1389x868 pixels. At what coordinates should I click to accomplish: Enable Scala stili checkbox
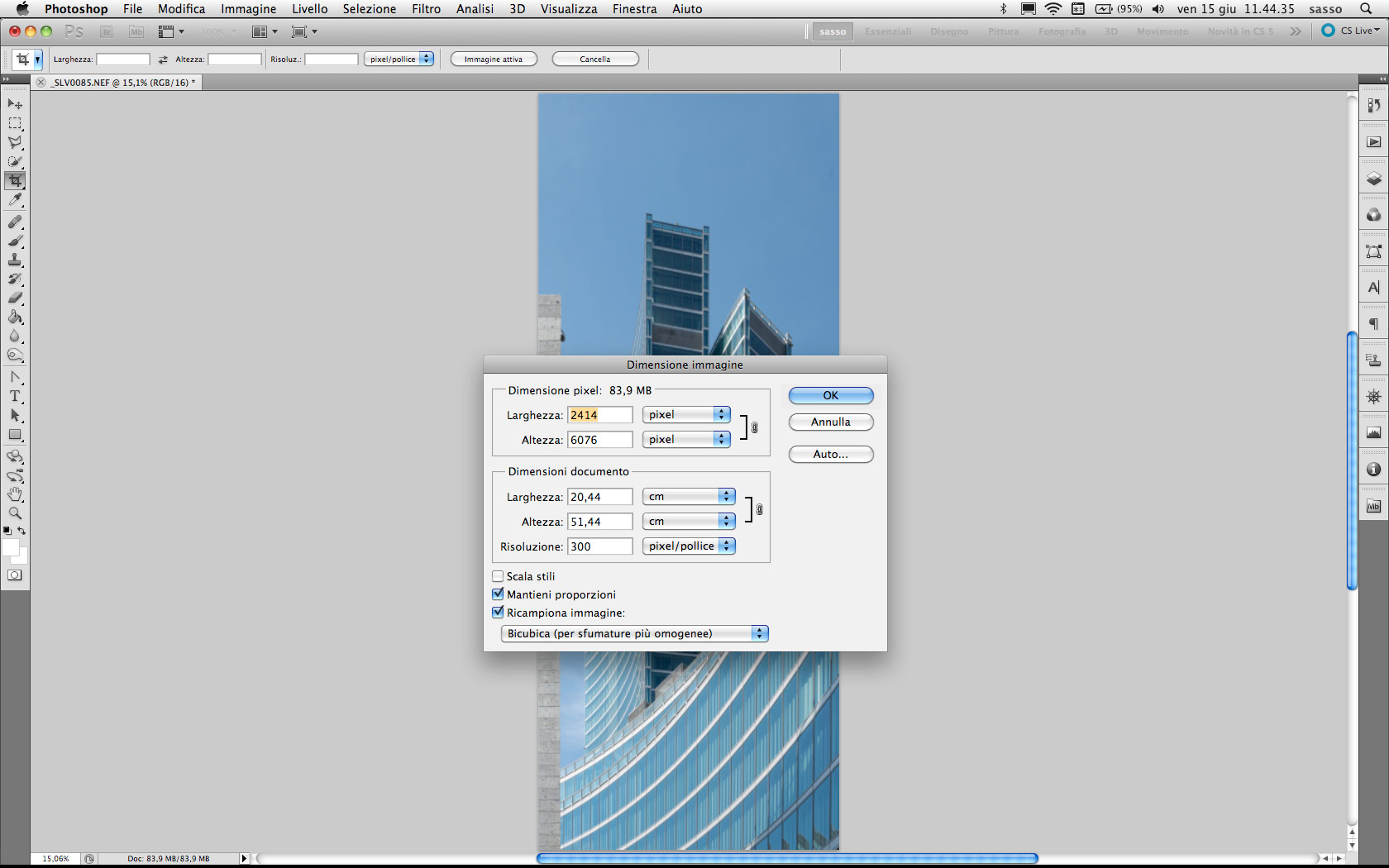(x=498, y=576)
